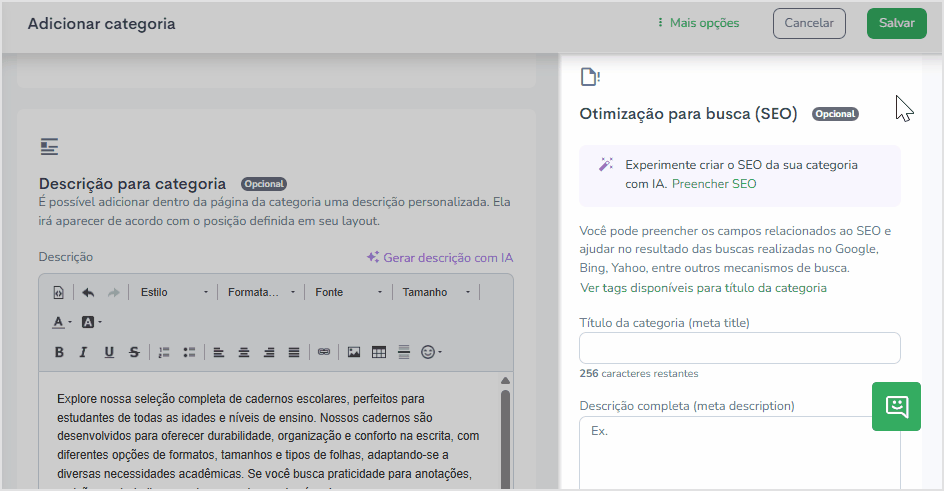Justify the text

click(294, 352)
